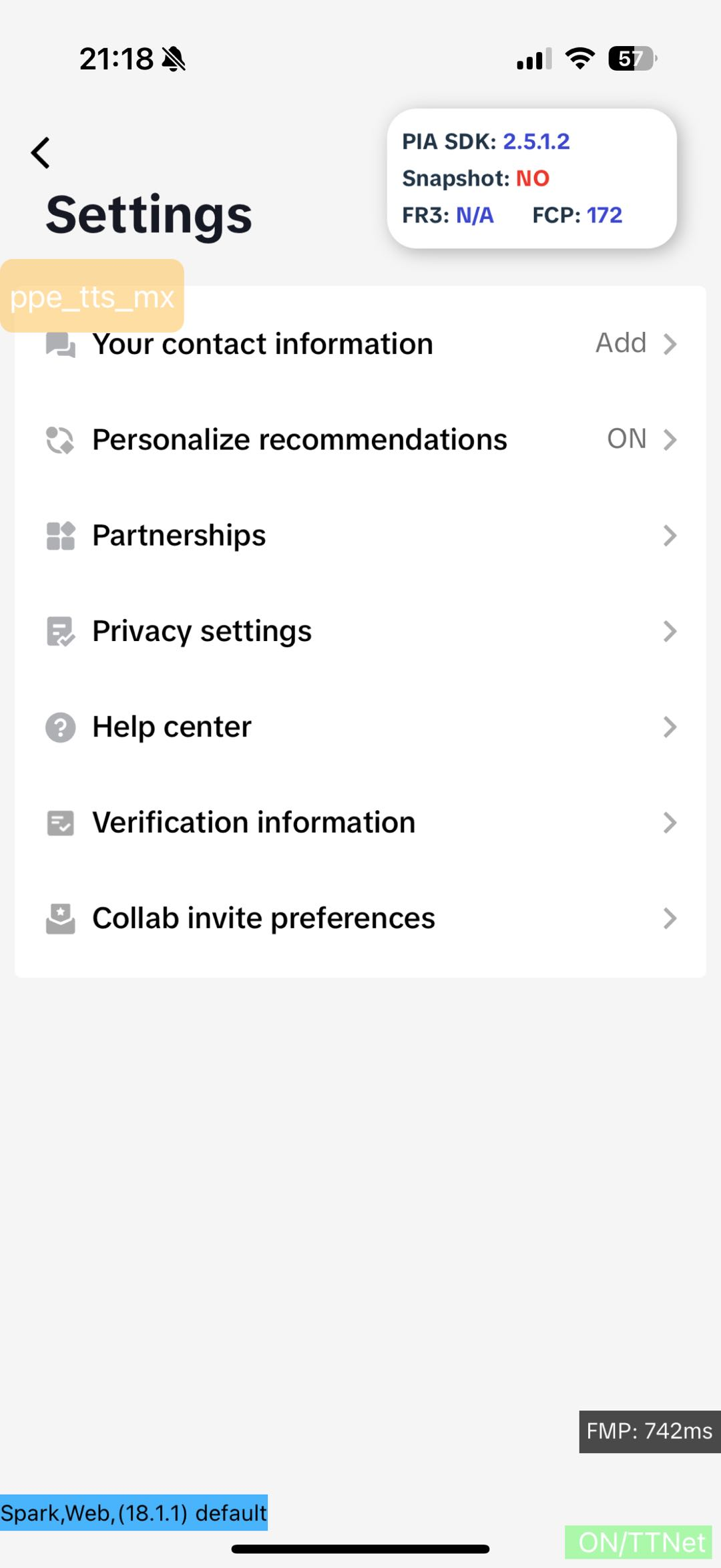Screen dimensions: 721x1568
Task: Select Collab invite preferences entry
Action: coord(264,918)
